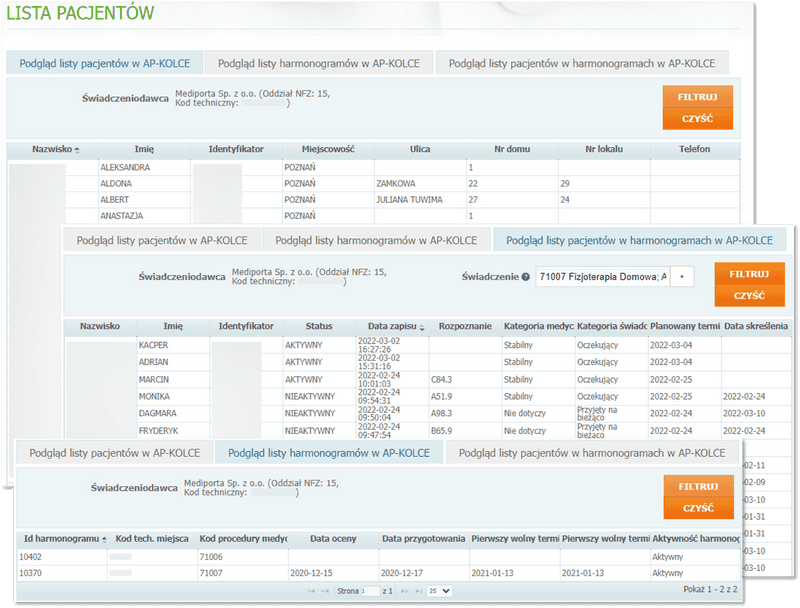The width and height of the screenshot is (800, 608).
Task: Click ALDONA row name cell
Action: [x=116, y=184]
